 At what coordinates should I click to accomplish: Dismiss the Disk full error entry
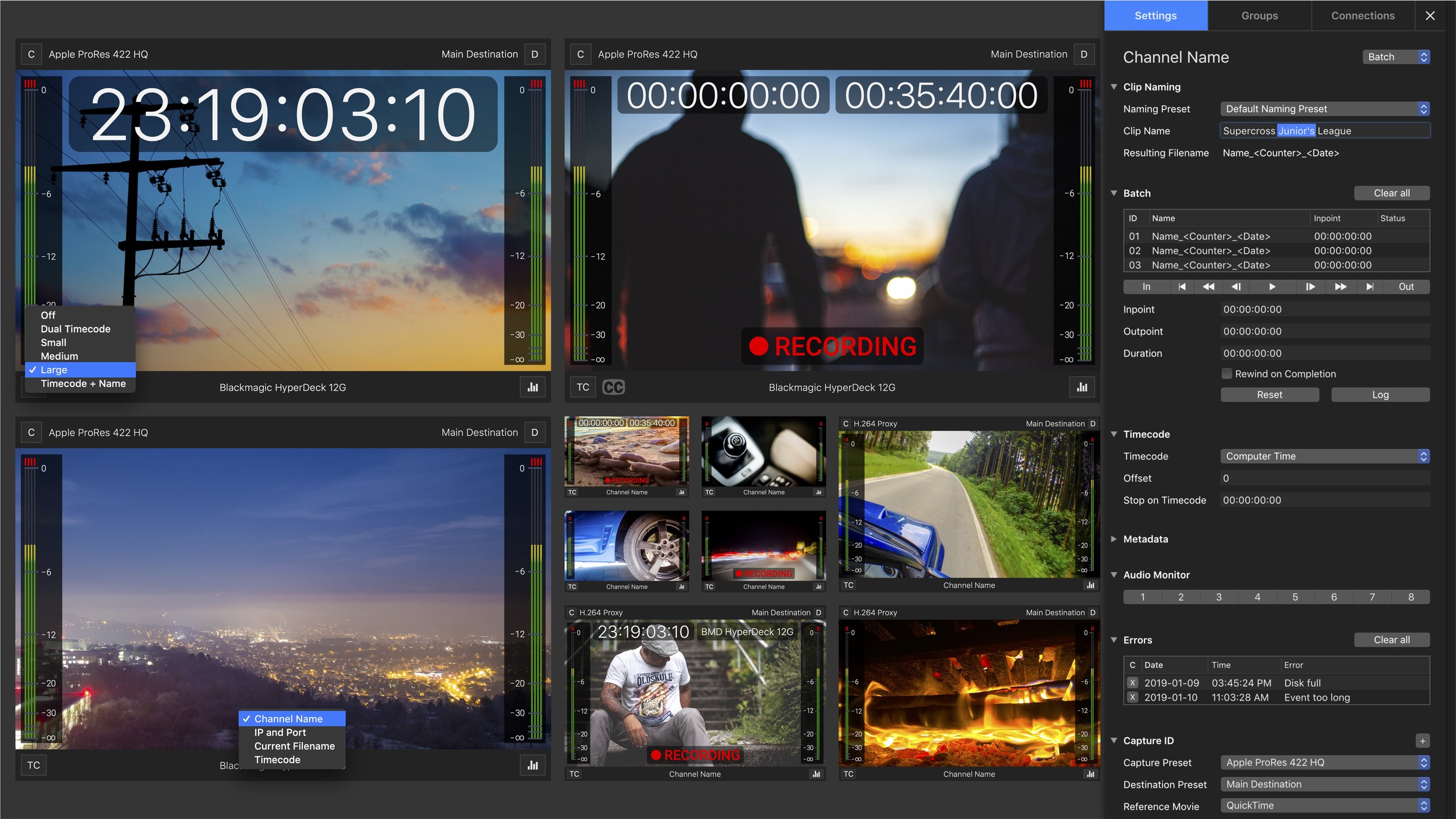[x=1132, y=683]
